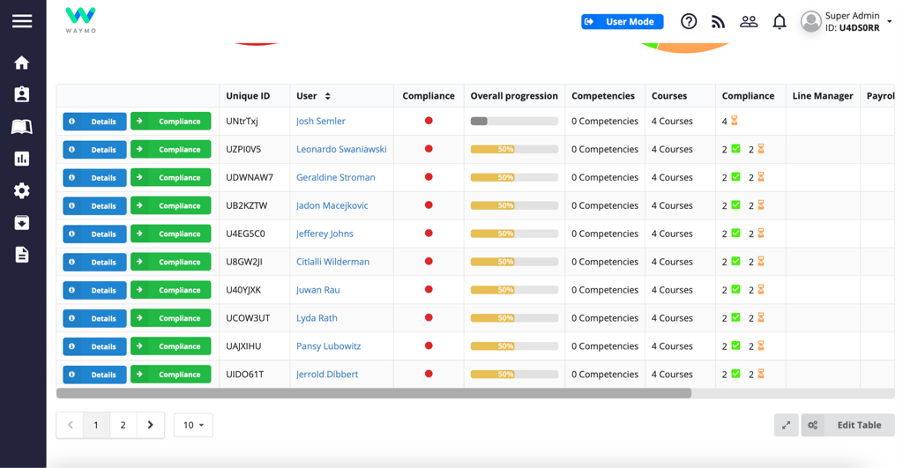Click the unique ID U8GW2JI
This screenshot has width=904, height=468.
pos(244,262)
